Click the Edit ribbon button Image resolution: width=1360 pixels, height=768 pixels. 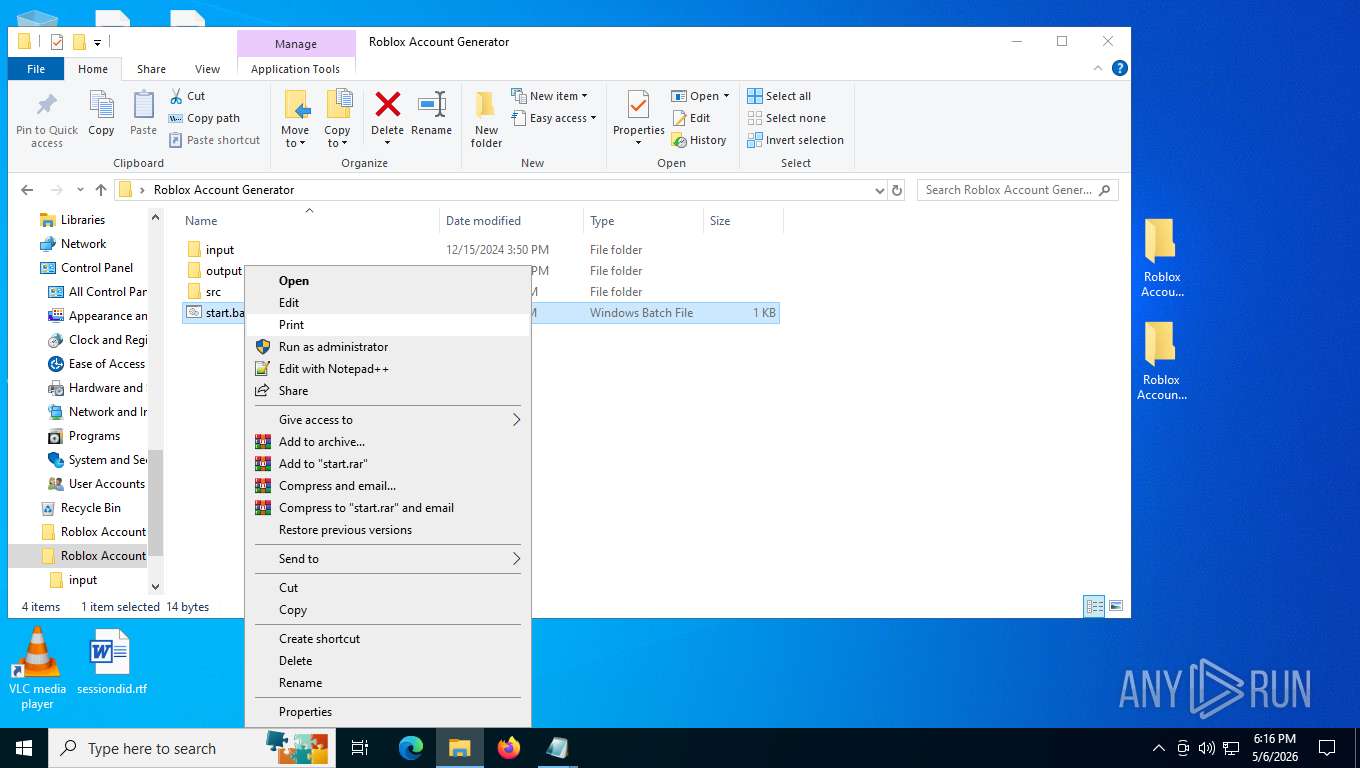pos(691,118)
